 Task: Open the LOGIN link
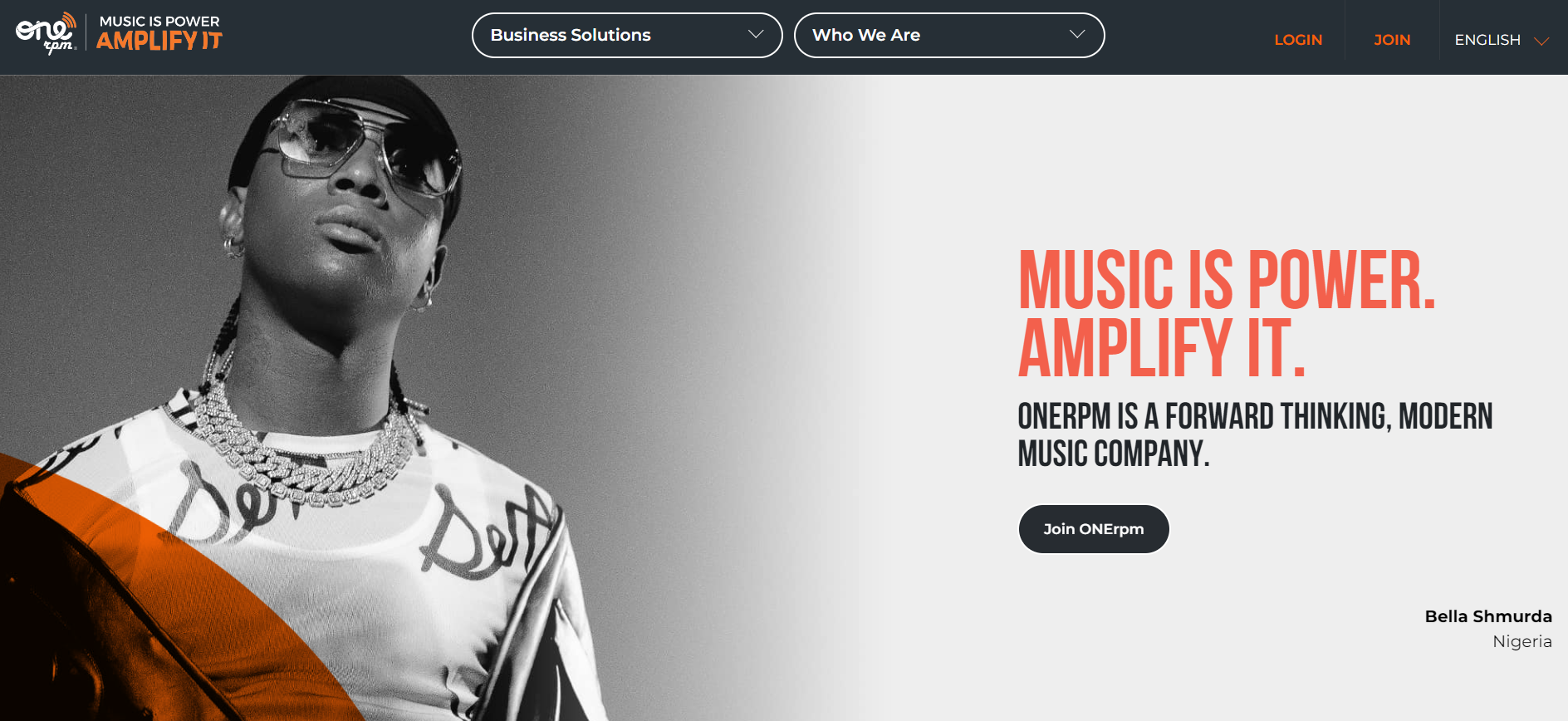tap(1298, 40)
